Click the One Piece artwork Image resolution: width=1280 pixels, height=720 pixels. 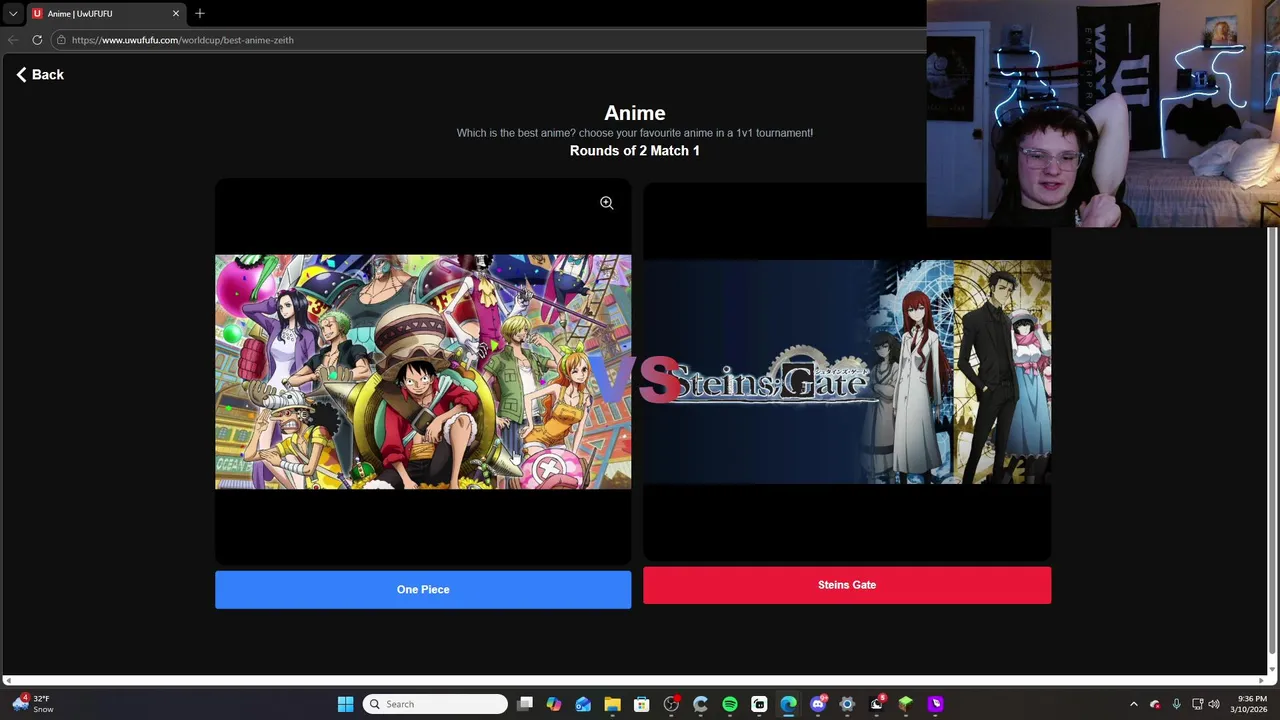coord(423,372)
